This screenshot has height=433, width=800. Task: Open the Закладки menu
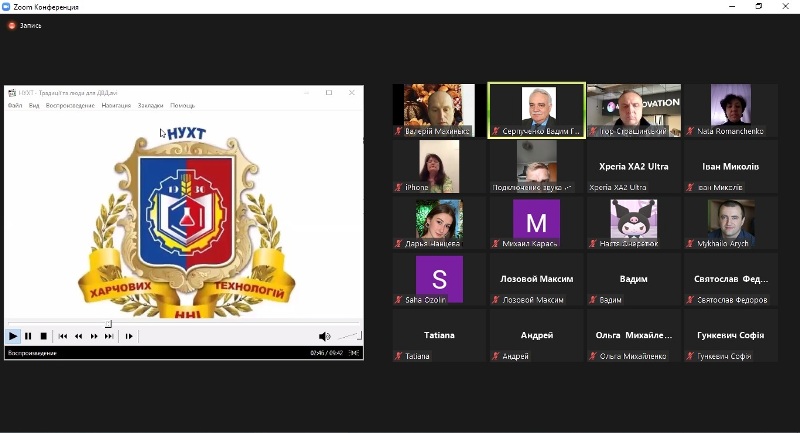pos(150,106)
